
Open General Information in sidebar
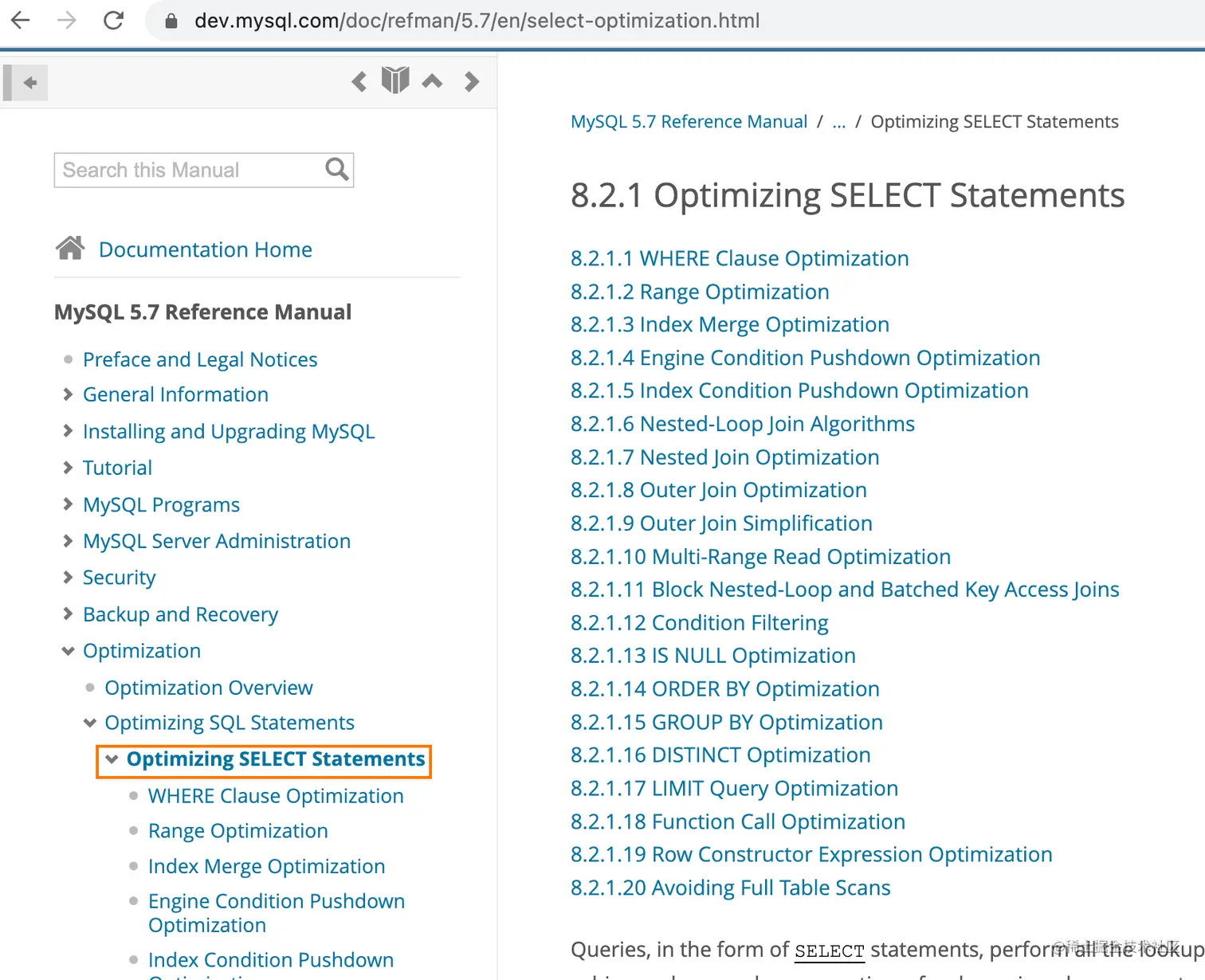(x=175, y=394)
